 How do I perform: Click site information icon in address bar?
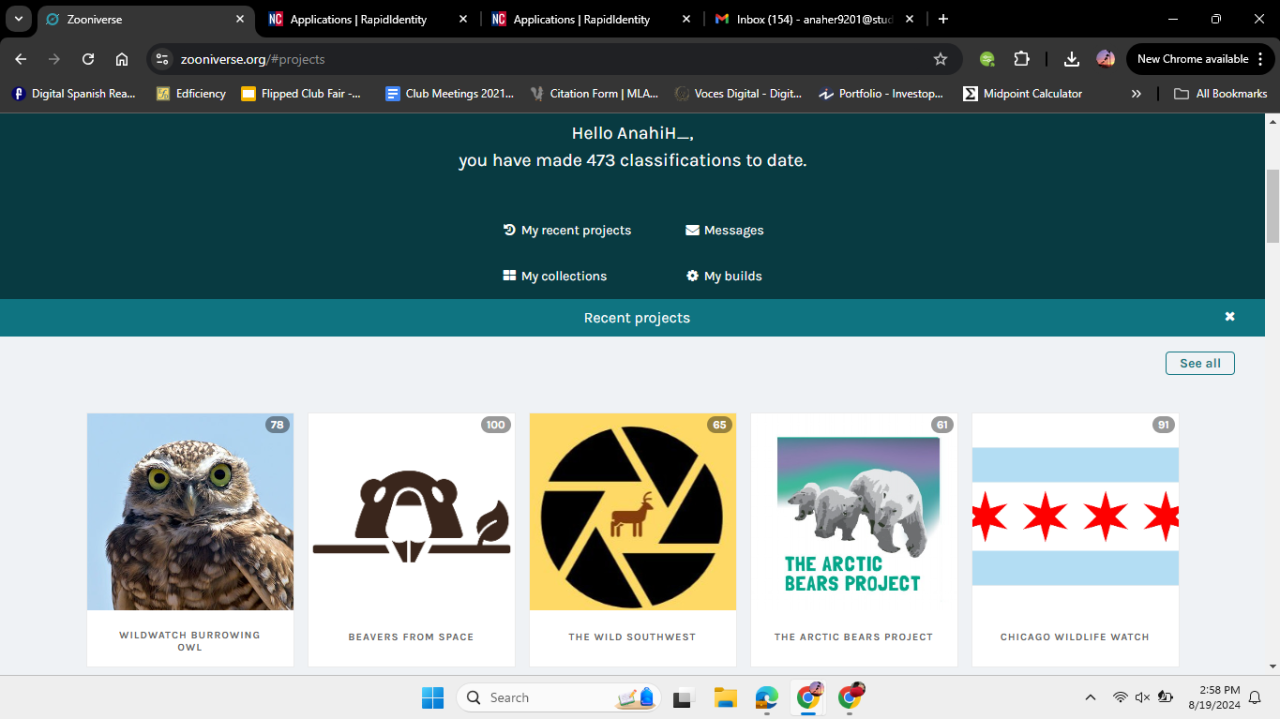point(163,59)
